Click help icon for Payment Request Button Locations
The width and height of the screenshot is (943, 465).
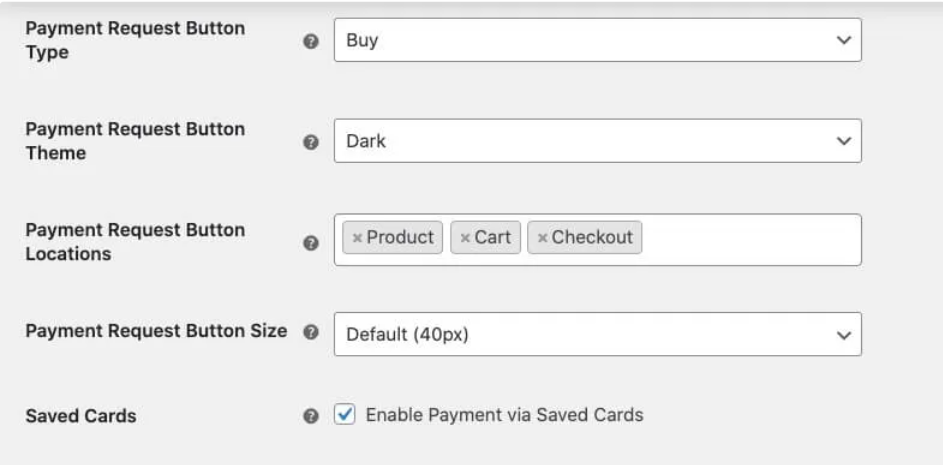(311, 243)
